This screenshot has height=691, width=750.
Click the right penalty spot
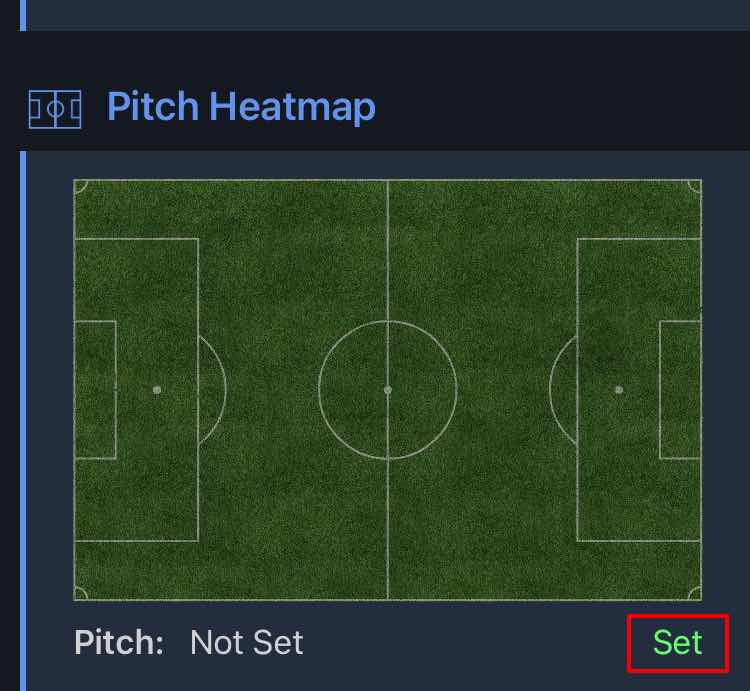click(619, 389)
